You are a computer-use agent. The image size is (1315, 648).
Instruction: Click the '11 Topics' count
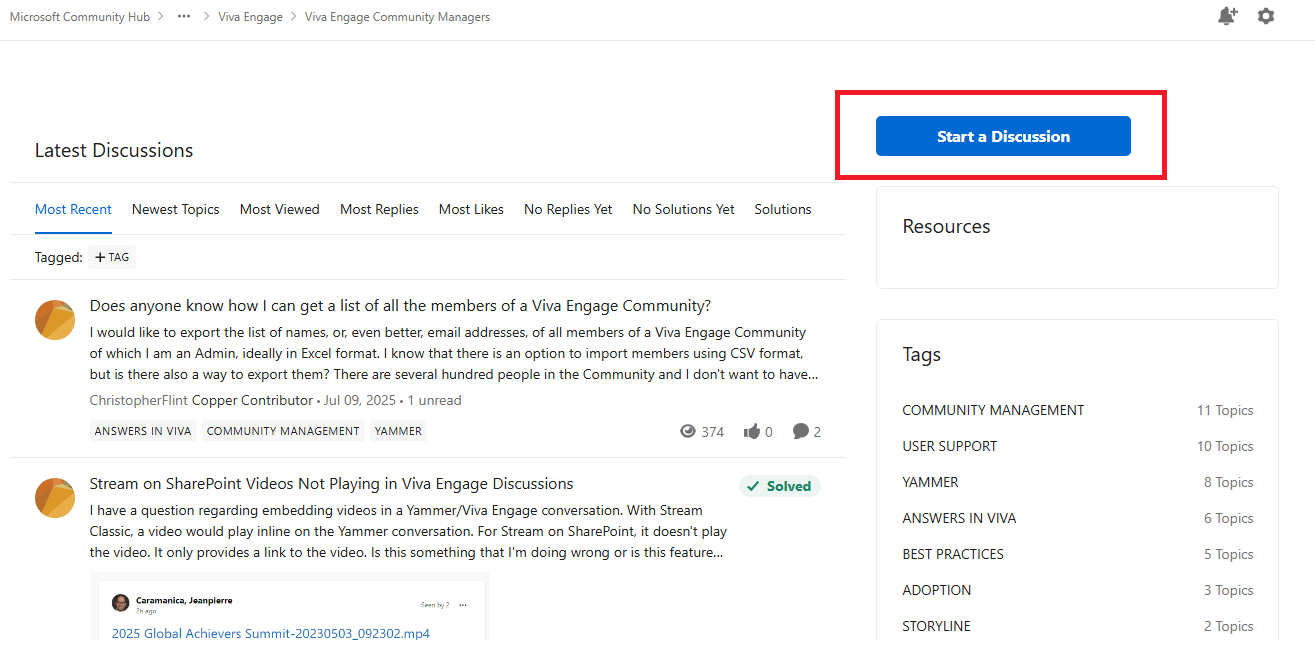pyautogui.click(x=1225, y=410)
